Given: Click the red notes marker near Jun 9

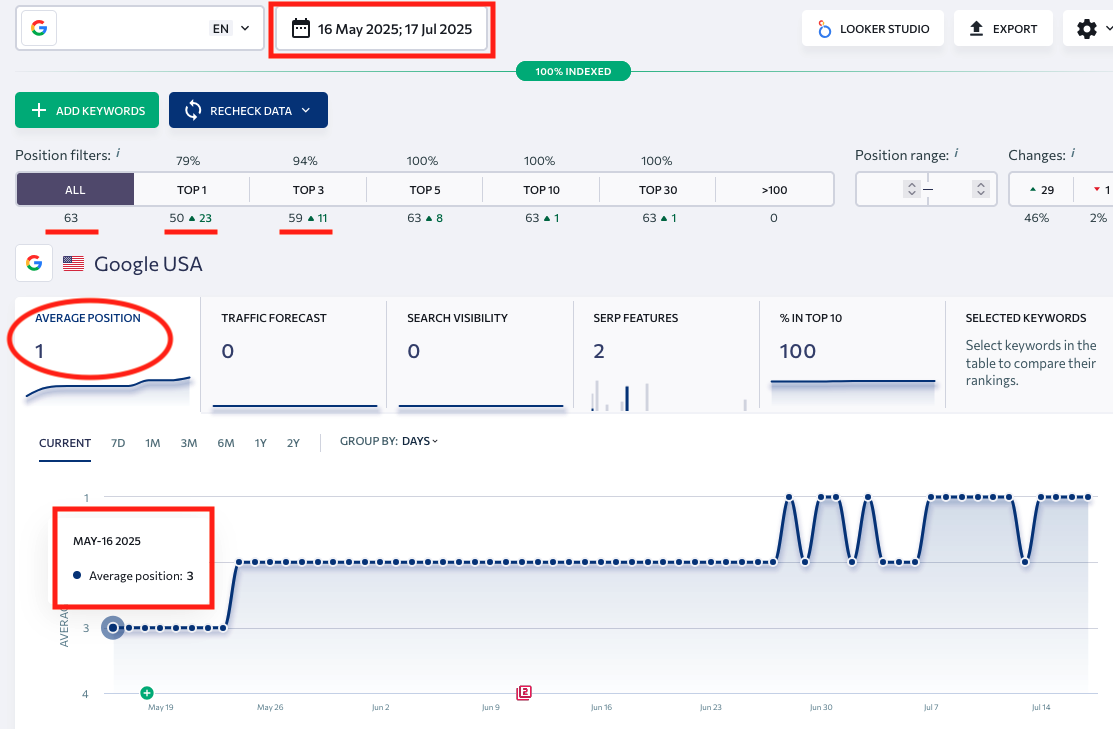Looking at the screenshot, I should pos(523,692).
